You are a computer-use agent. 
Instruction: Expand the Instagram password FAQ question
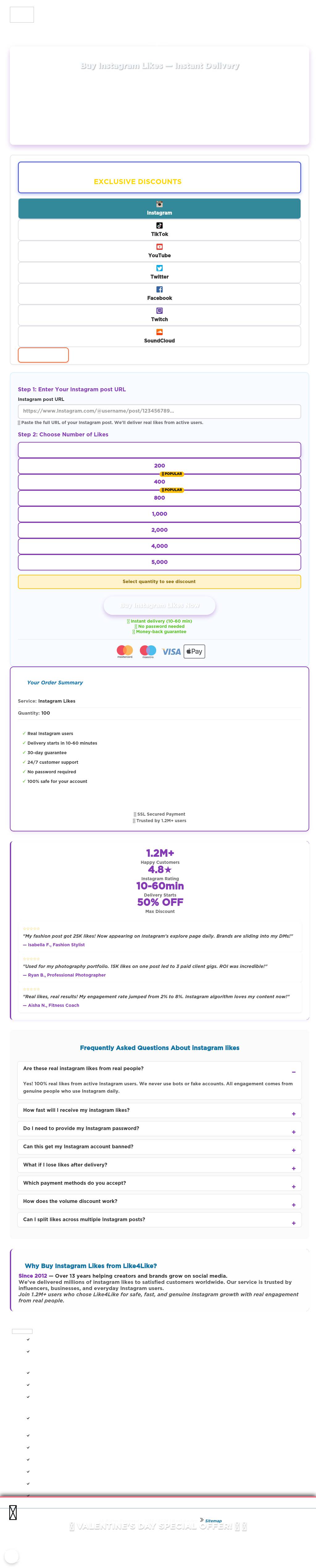[x=293, y=1132]
